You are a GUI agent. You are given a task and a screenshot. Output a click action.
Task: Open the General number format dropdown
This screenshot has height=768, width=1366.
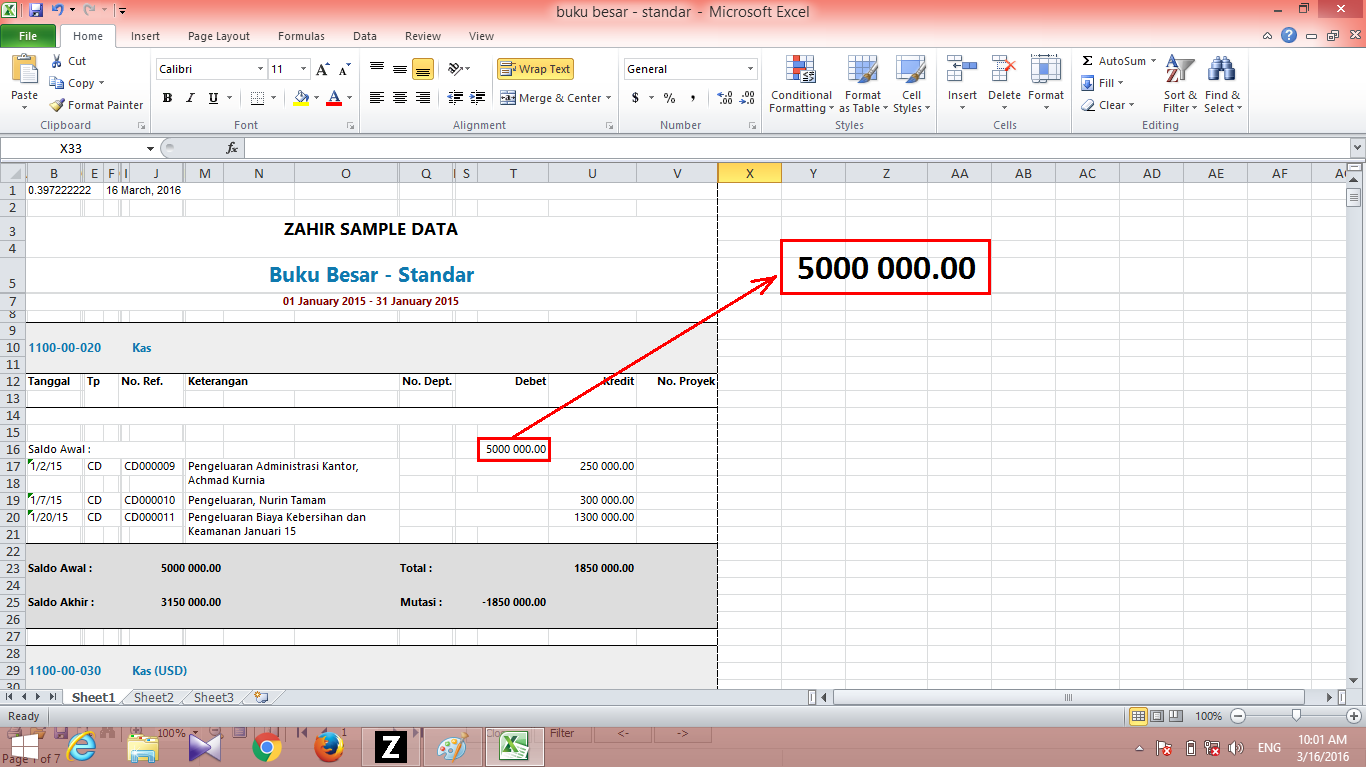click(751, 69)
